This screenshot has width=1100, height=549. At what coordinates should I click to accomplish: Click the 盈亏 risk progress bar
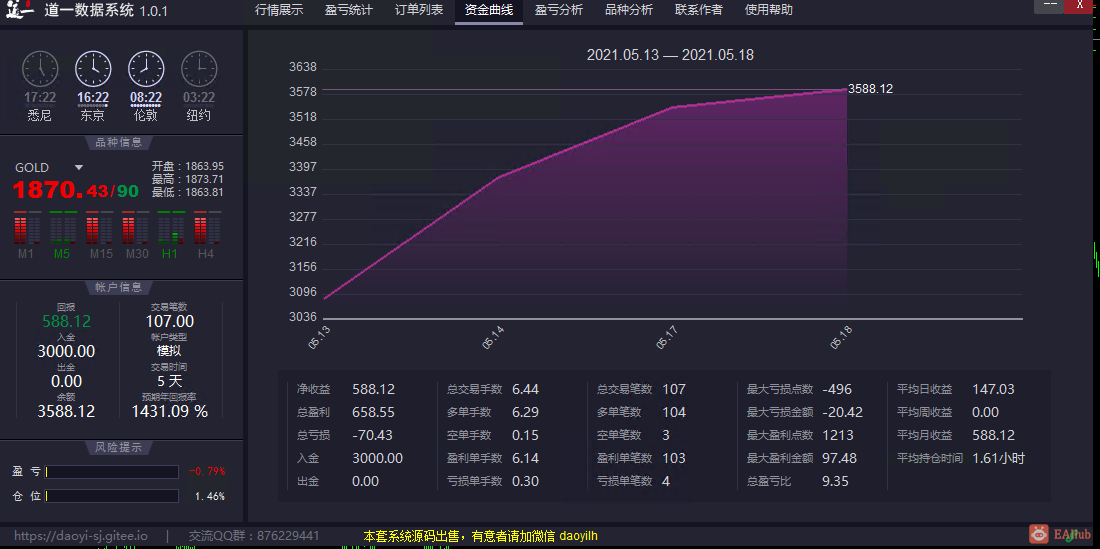tap(112, 472)
